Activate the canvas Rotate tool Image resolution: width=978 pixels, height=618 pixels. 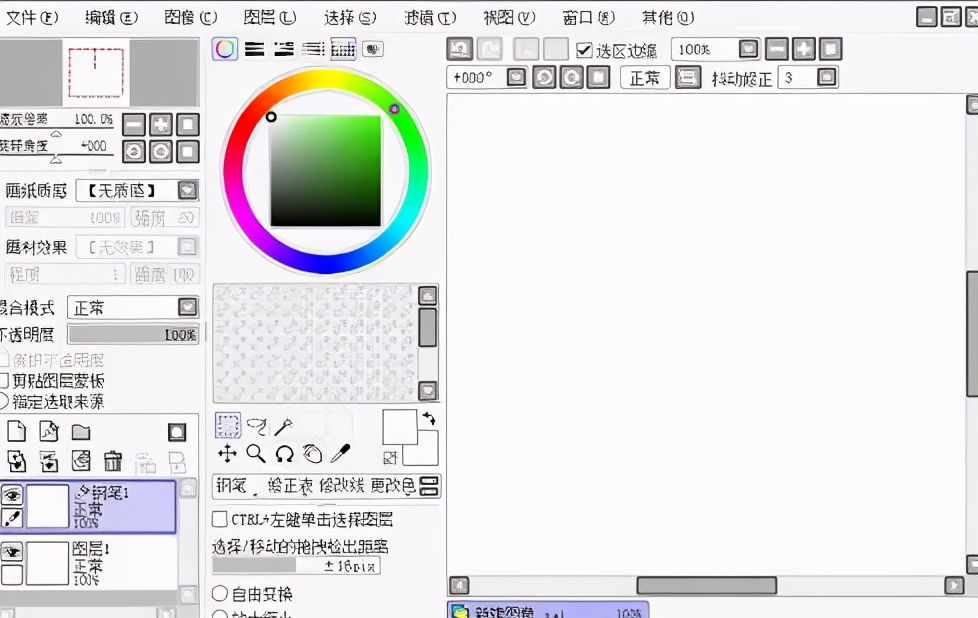(x=285, y=456)
